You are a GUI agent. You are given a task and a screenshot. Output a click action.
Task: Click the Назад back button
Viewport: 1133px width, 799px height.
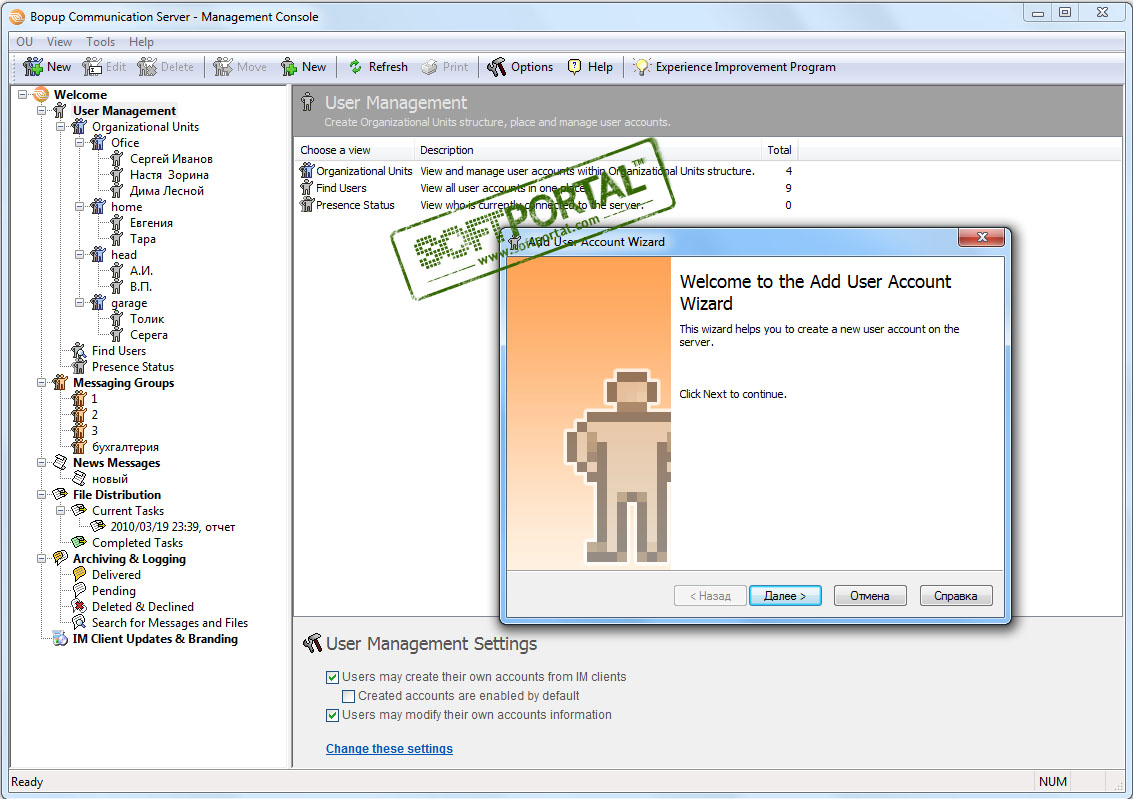pyautogui.click(x=710, y=596)
